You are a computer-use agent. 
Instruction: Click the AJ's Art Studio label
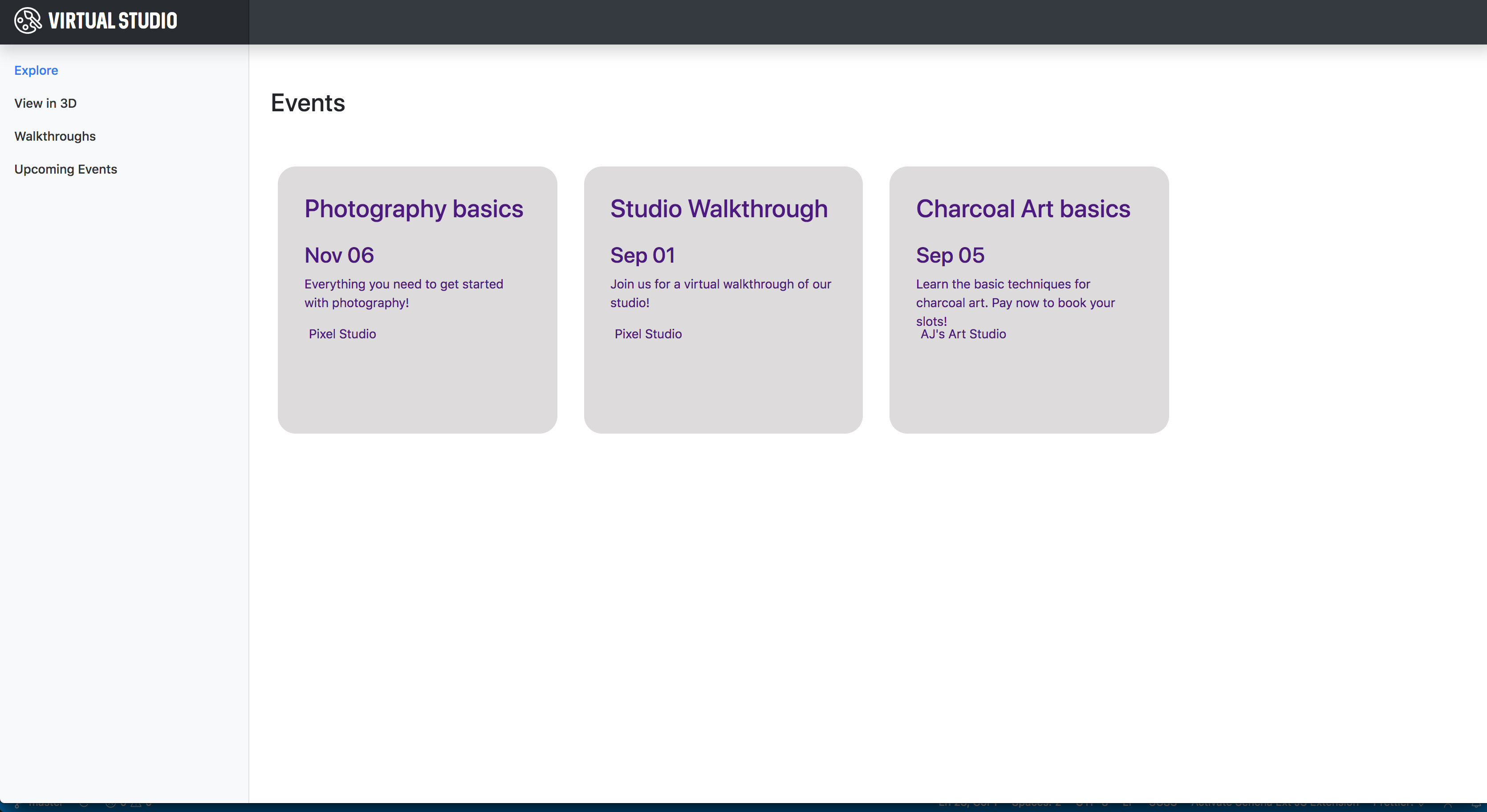pyautogui.click(x=963, y=335)
